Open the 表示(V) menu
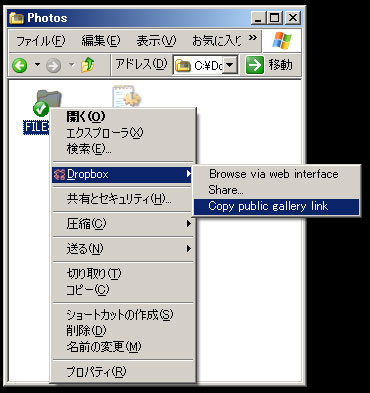 [156, 41]
